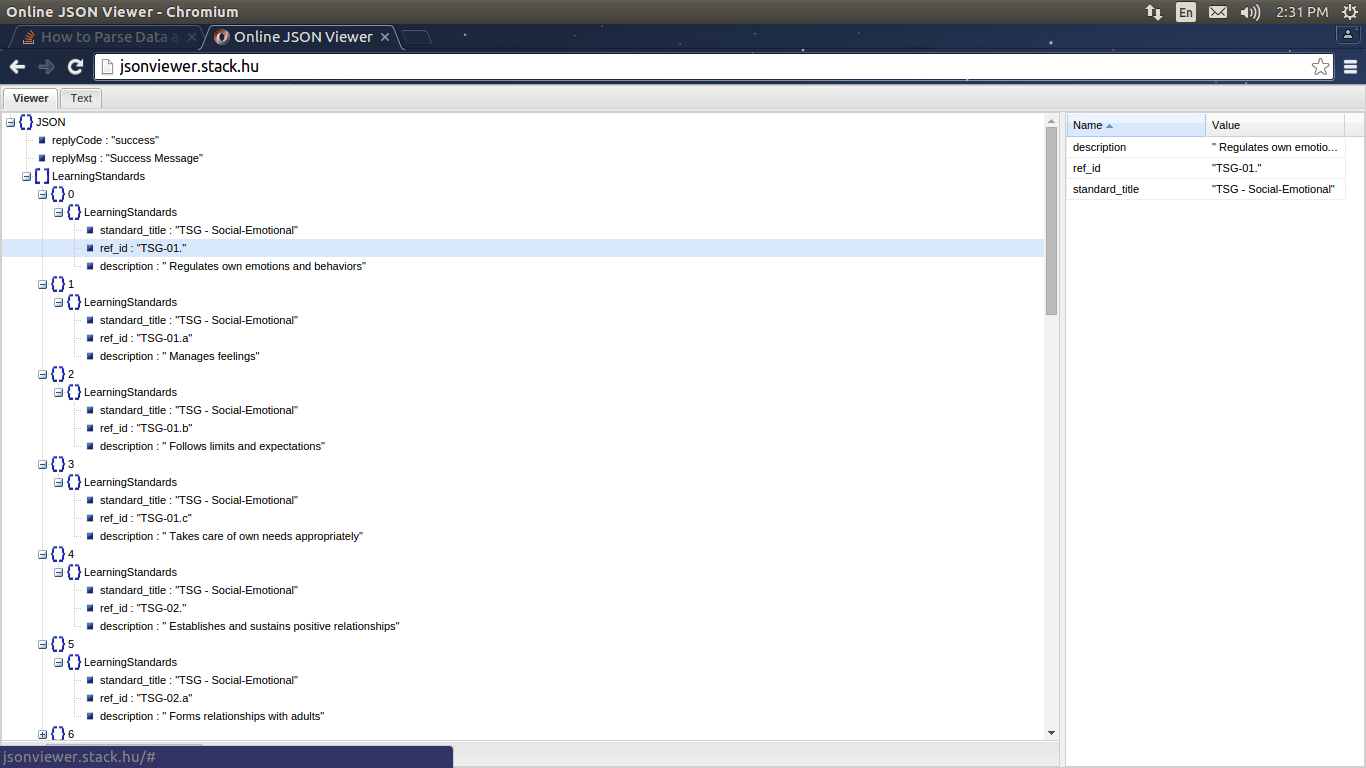This screenshot has height=768, width=1366.
Task: Select the Online JSON Viewer browser tab
Action: (303, 37)
